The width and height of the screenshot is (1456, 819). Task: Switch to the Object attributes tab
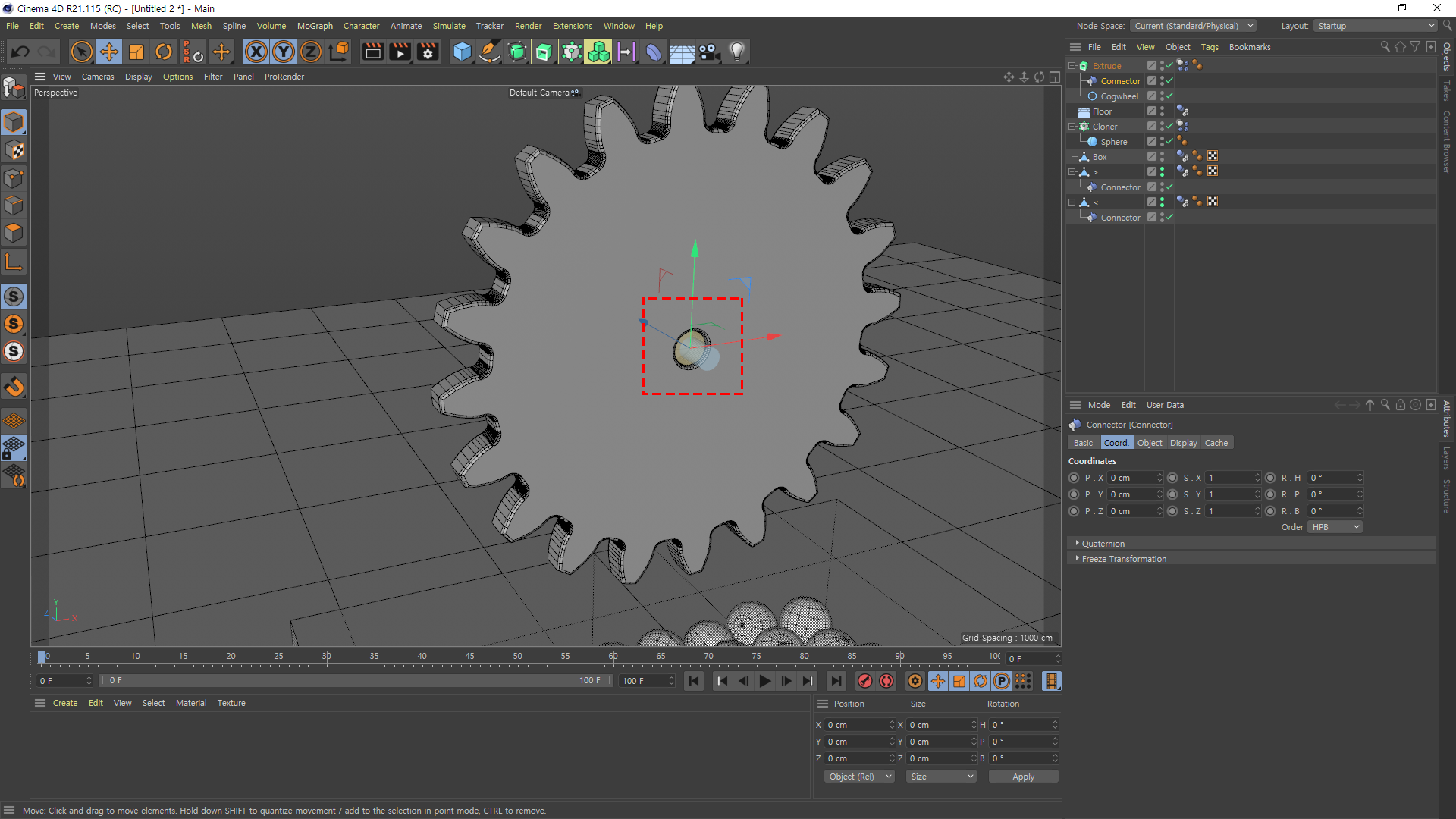coord(1150,443)
